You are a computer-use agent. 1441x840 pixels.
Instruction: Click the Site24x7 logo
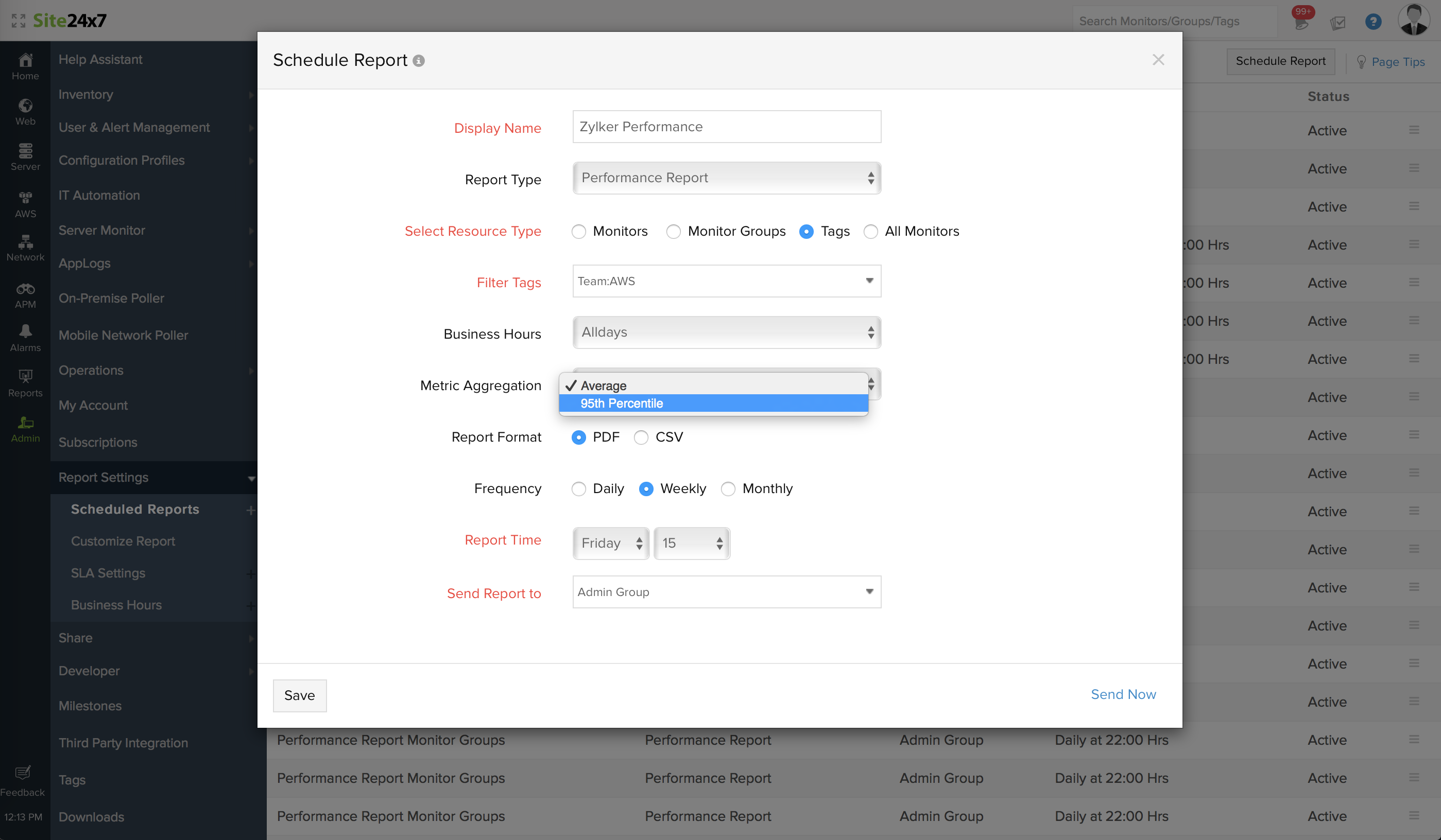tap(69, 21)
